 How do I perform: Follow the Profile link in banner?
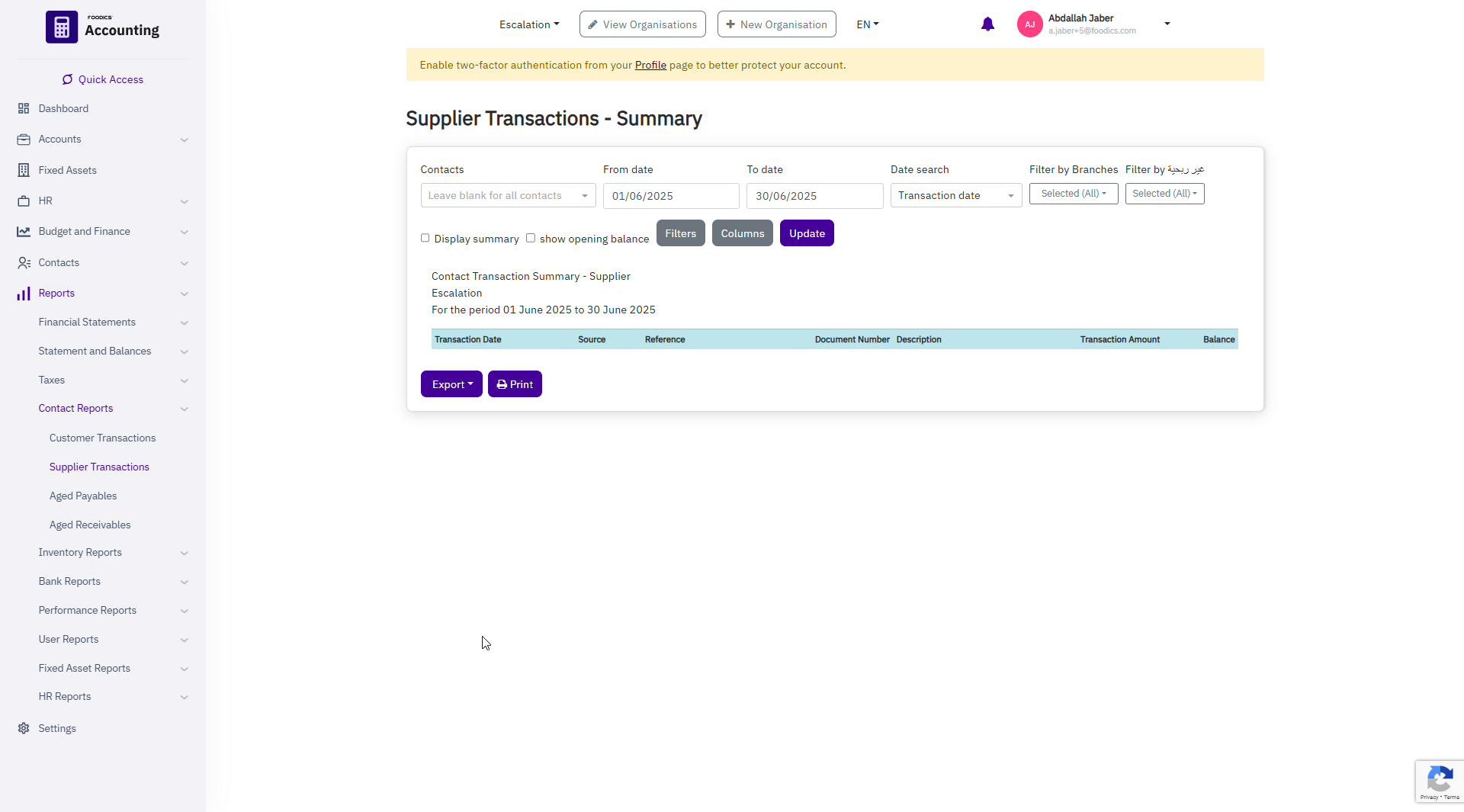[650, 65]
